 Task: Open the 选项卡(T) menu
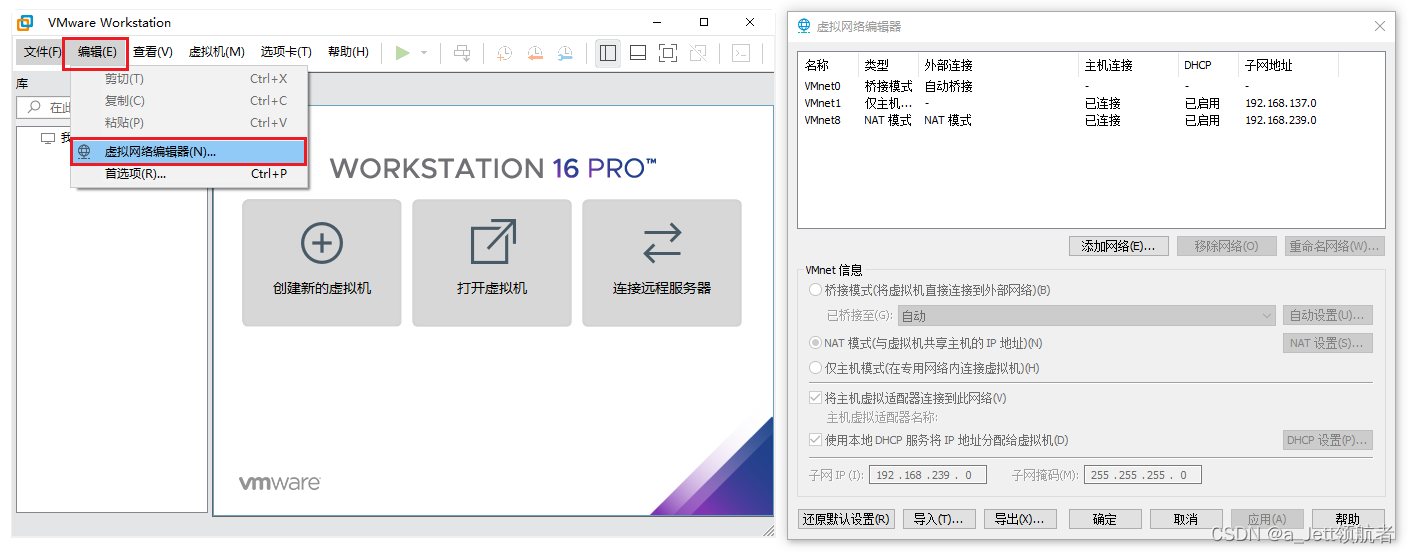[x=286, y=52]
